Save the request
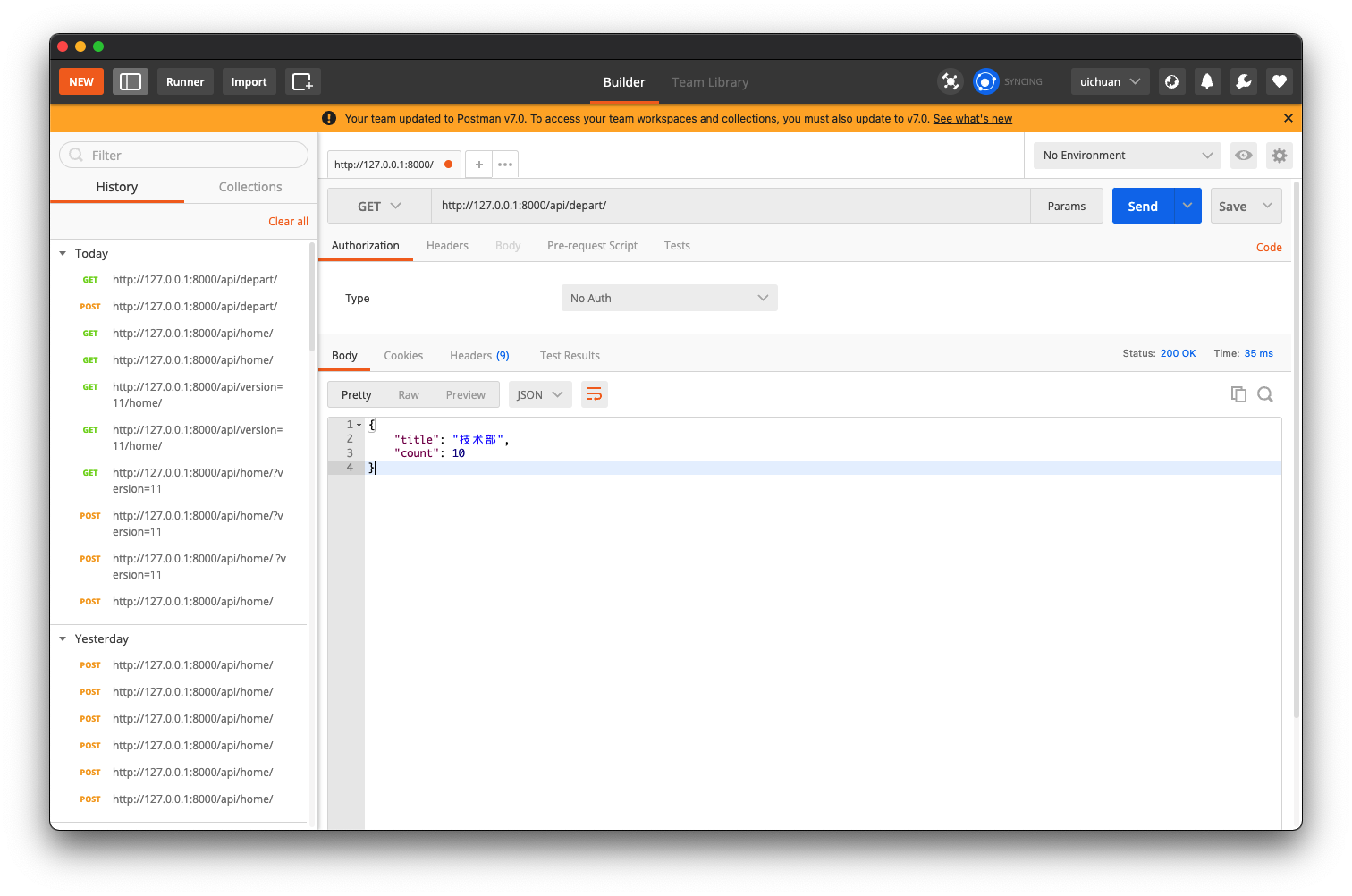The height and width of the screenshot is (896, 1352). click(1232, 206)
